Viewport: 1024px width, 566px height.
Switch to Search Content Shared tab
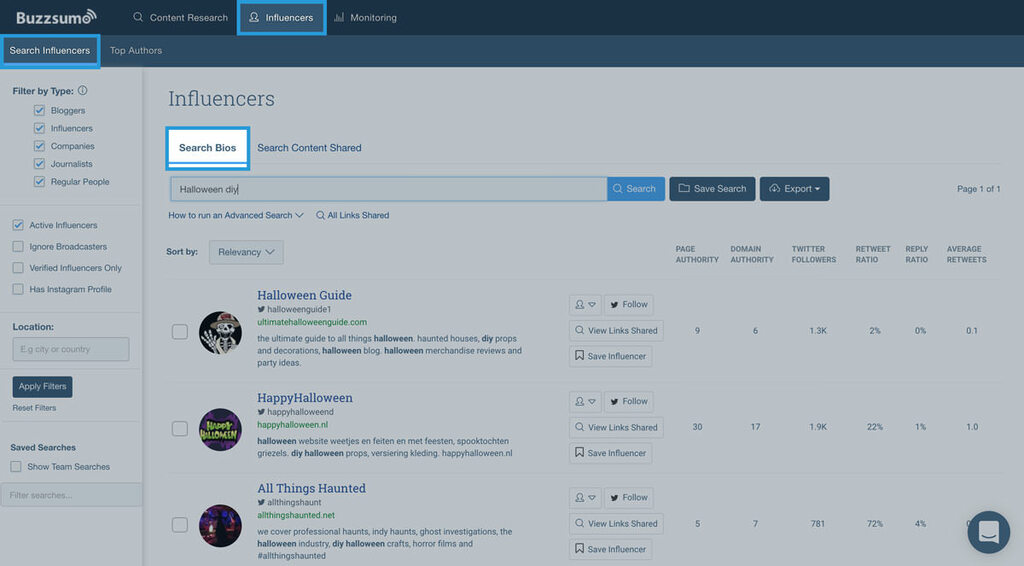click(309, 148)
